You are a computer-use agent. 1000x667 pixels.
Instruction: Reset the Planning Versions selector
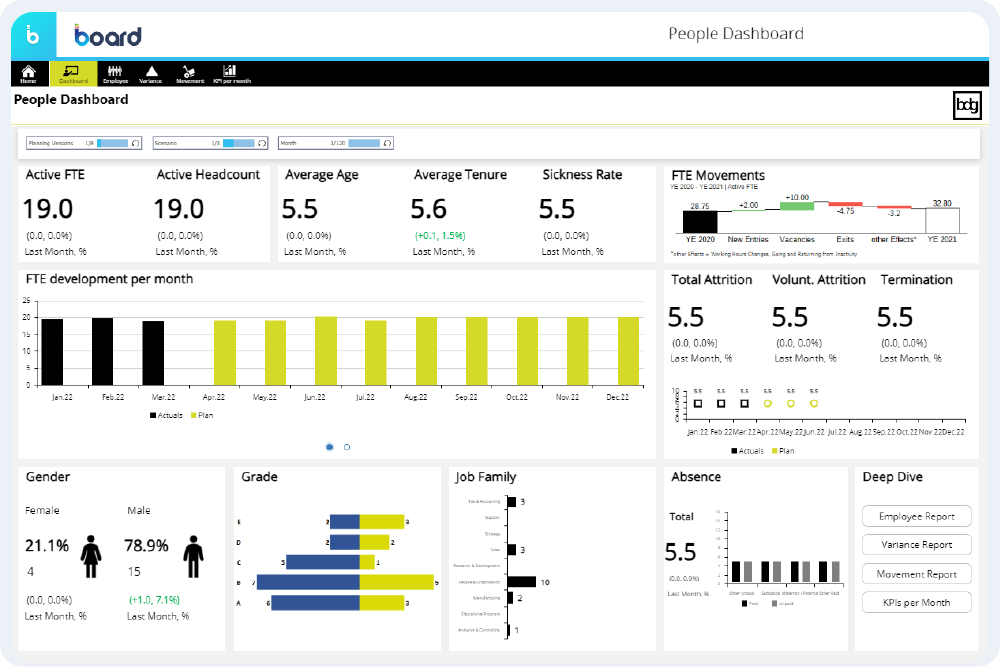[135, 143]
